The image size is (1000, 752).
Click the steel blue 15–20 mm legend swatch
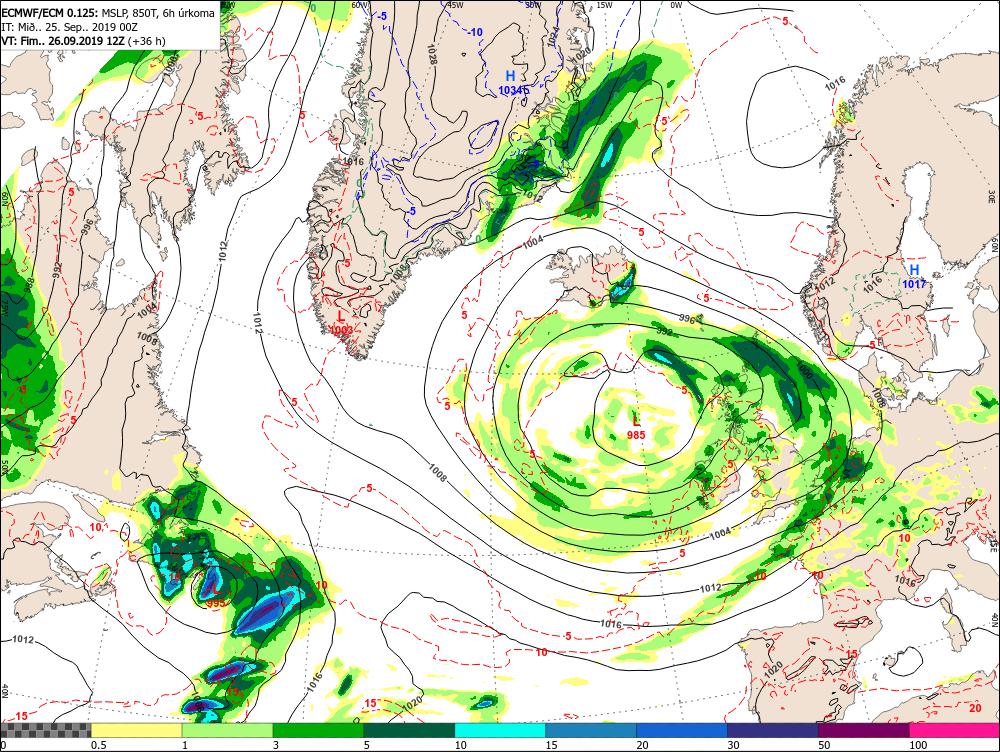pyautogui.click(x=591, y=730)
